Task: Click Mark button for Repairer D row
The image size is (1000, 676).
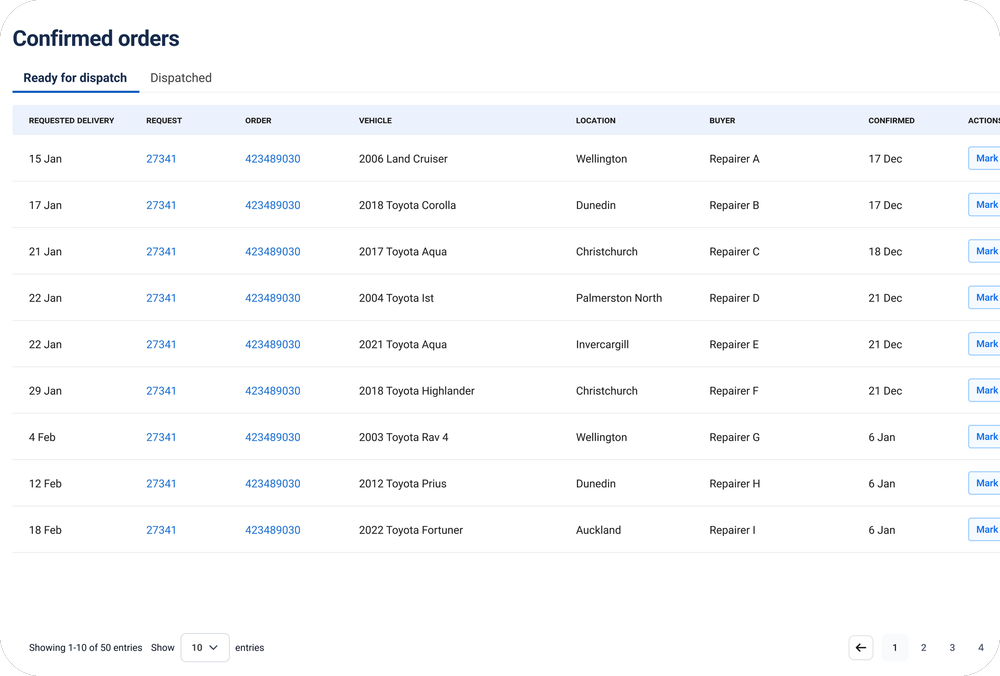Action: tap(984, 298)
